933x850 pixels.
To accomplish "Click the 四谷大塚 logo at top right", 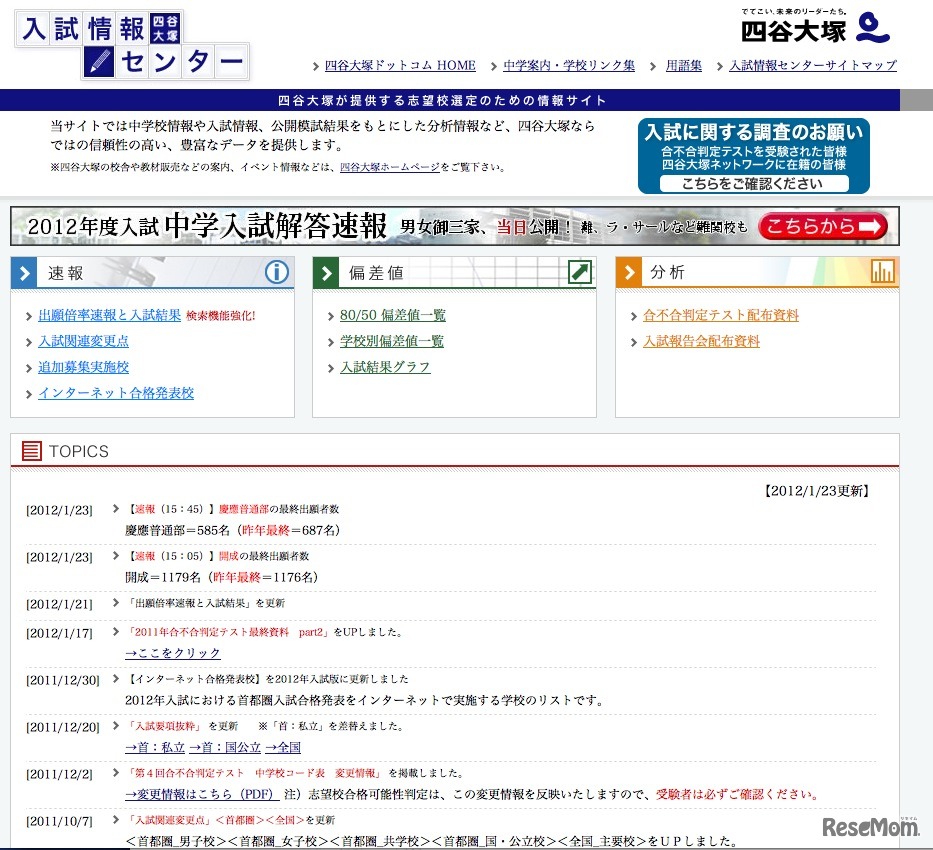I will tap(815, 27).
